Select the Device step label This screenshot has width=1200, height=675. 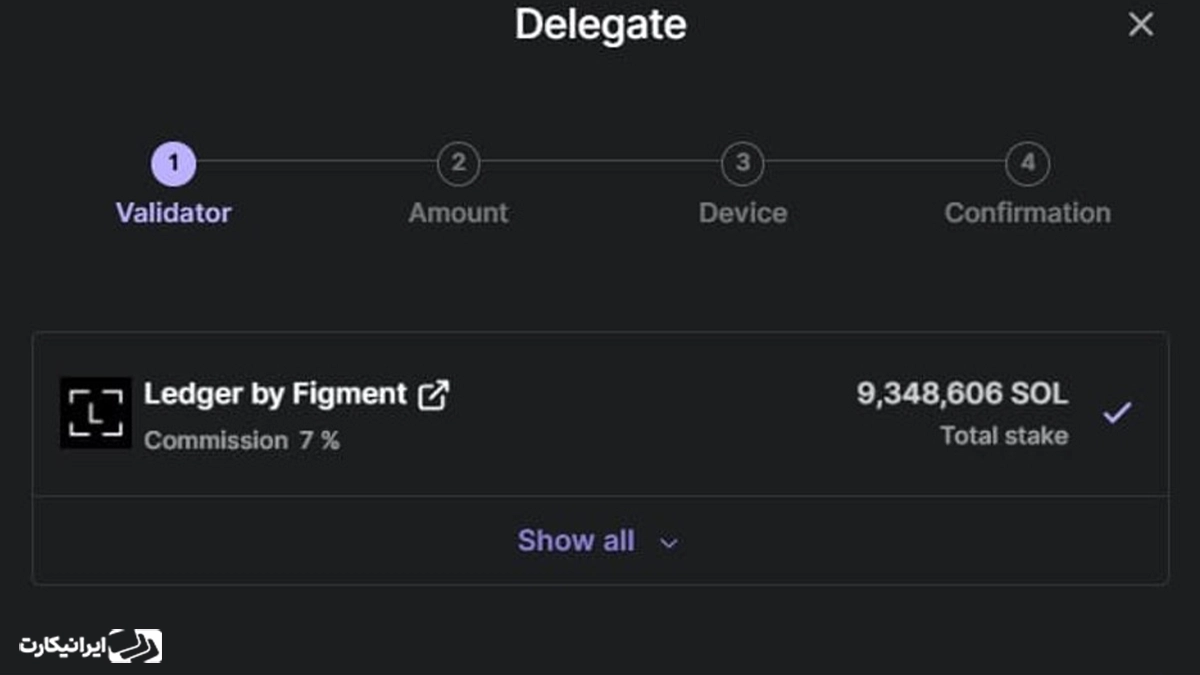point(743,213)
